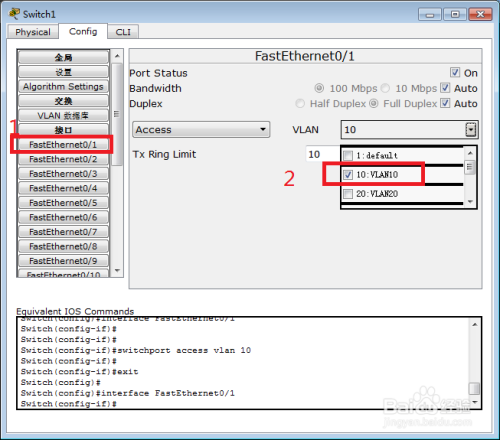Click VLAN list scroll up arrow

470,153
